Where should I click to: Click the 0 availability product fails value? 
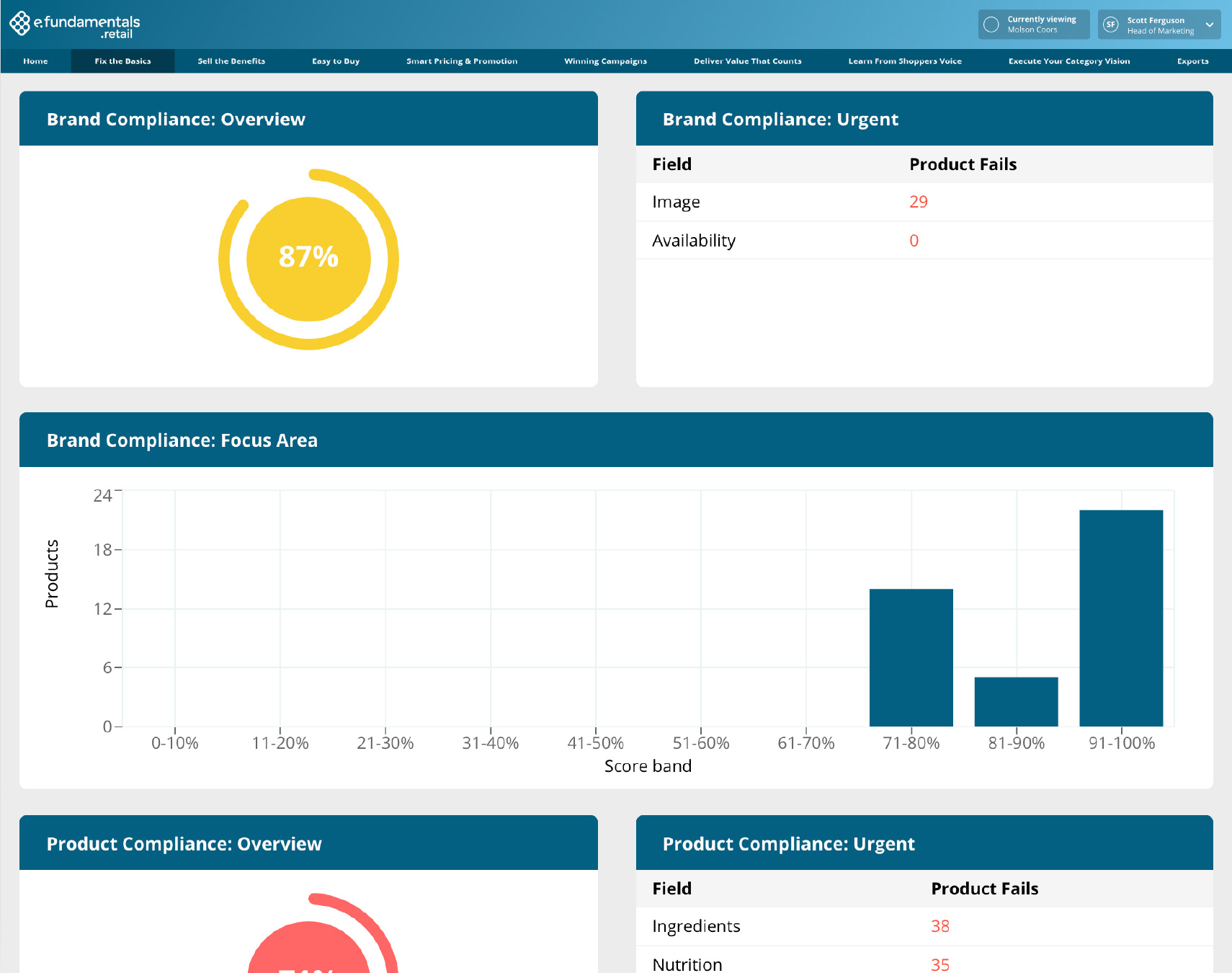914,241
